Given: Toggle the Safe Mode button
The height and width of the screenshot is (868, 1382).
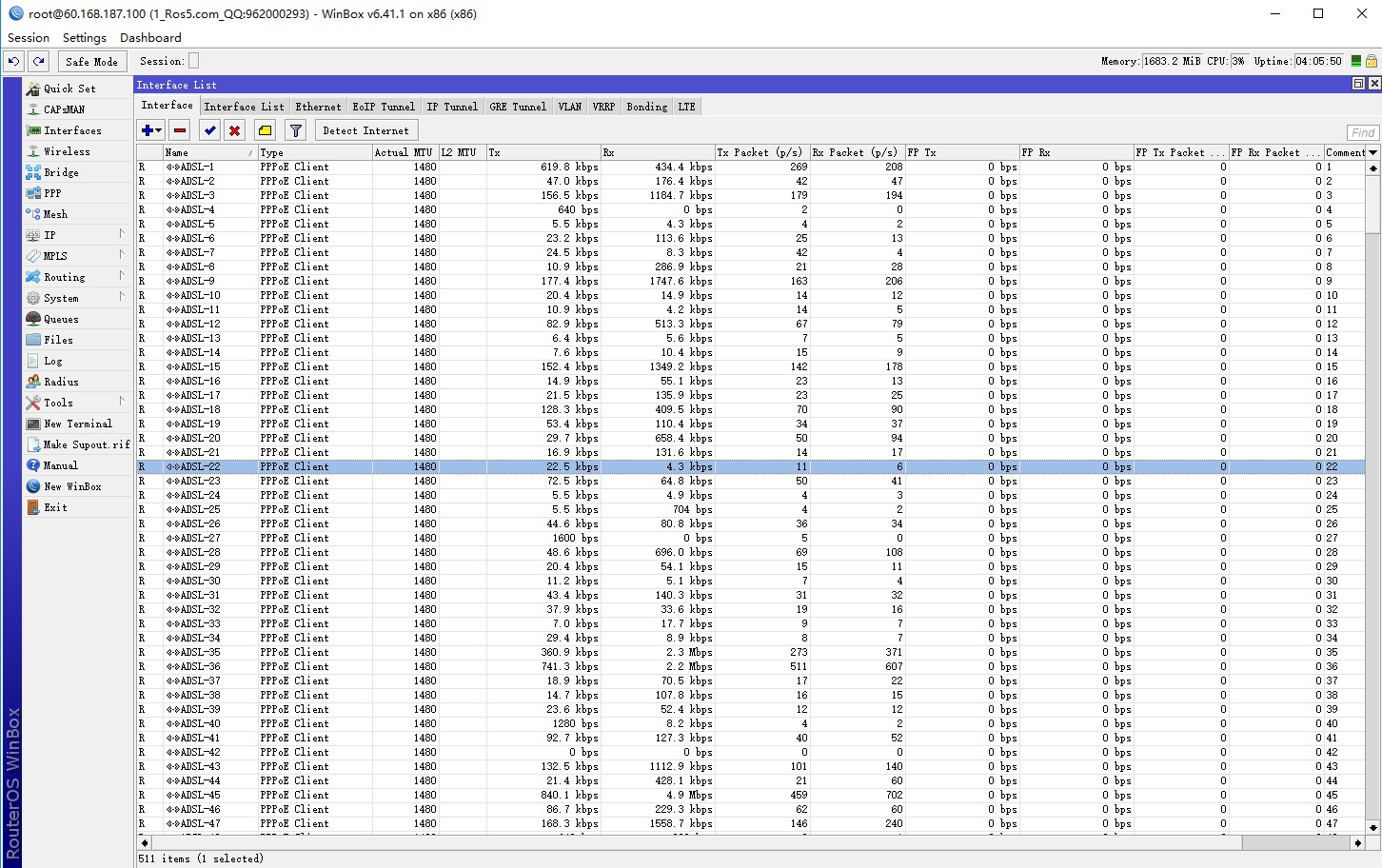Looking at the screenshot, I should coord(91,61).
